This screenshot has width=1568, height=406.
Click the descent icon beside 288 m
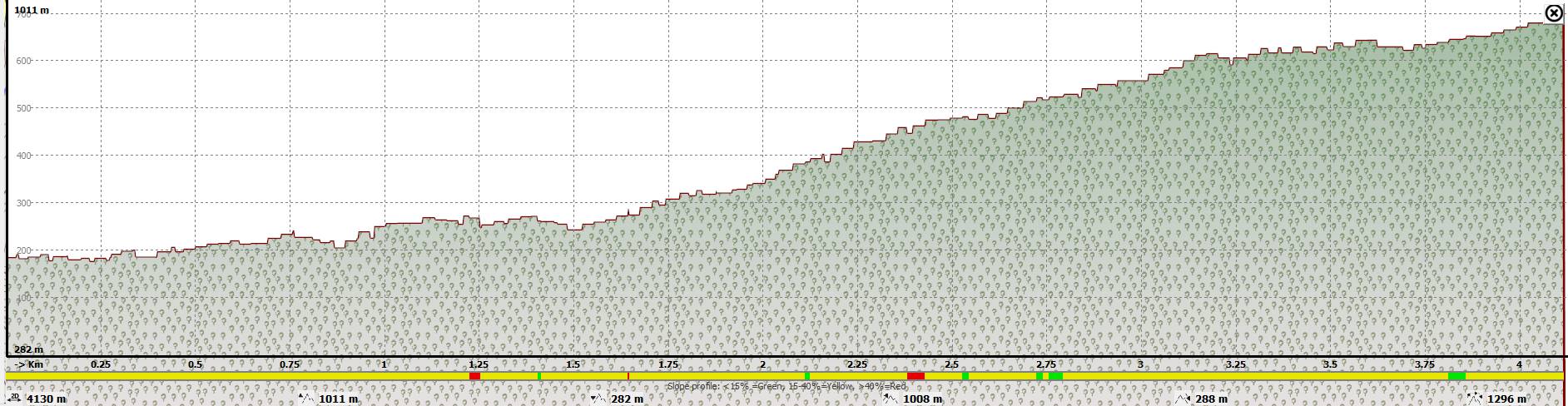pos(1182,399)
